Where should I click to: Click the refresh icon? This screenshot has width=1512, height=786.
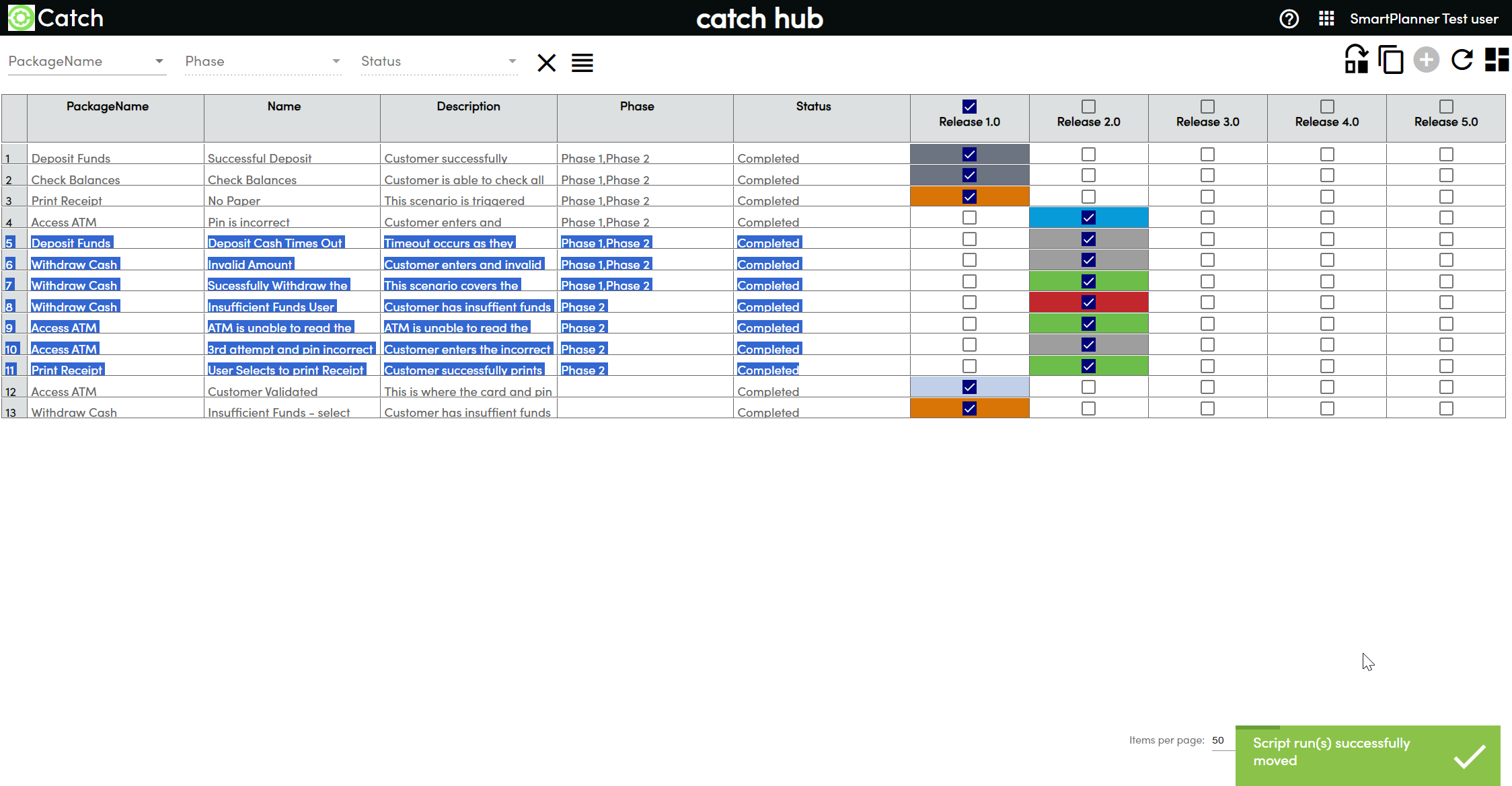[x=1462, y=60]
